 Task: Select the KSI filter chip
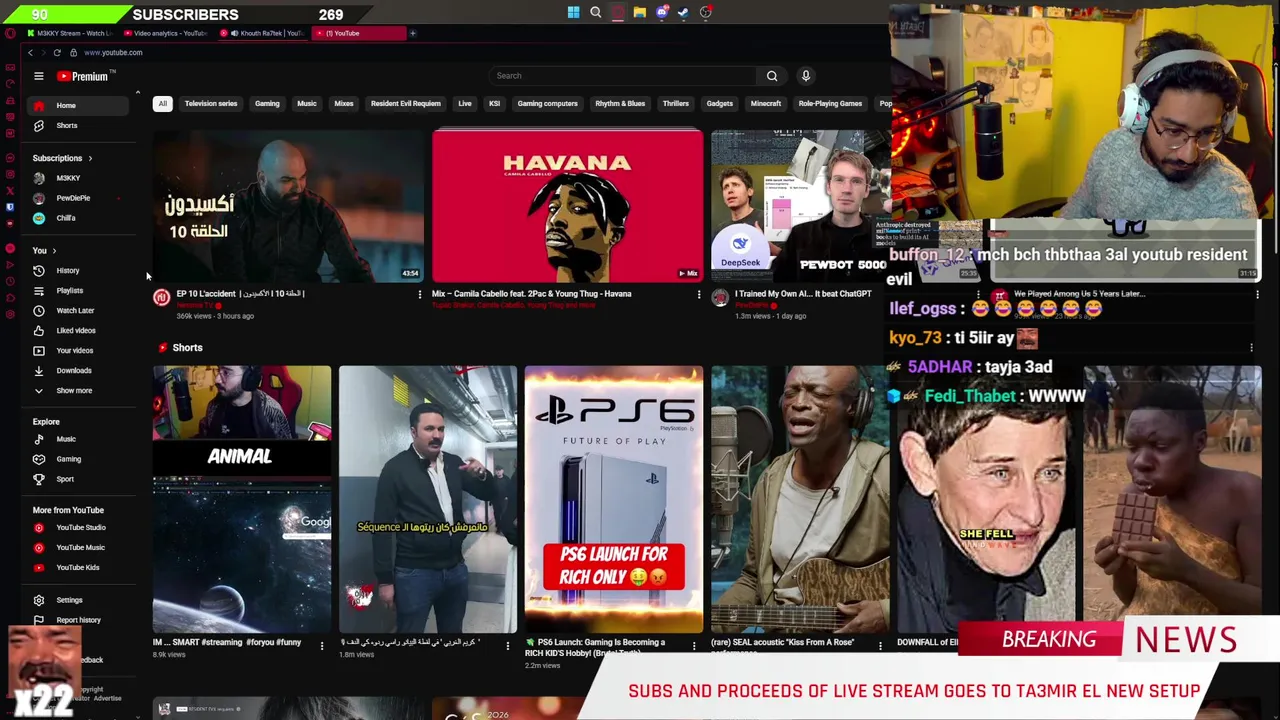pyautogui.click(x=494, y=104)
